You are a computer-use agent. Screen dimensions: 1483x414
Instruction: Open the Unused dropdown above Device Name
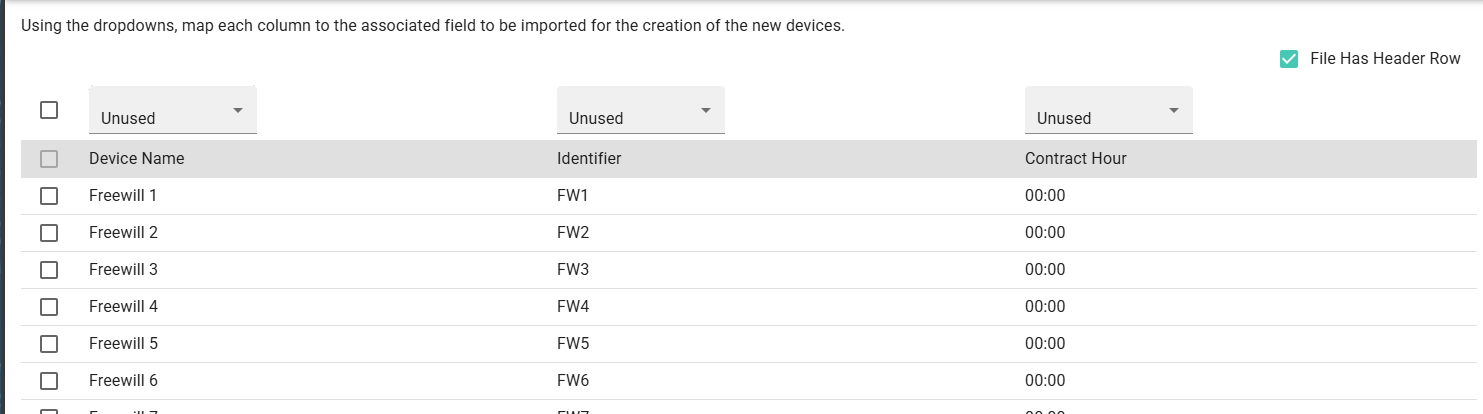point(173,110)
